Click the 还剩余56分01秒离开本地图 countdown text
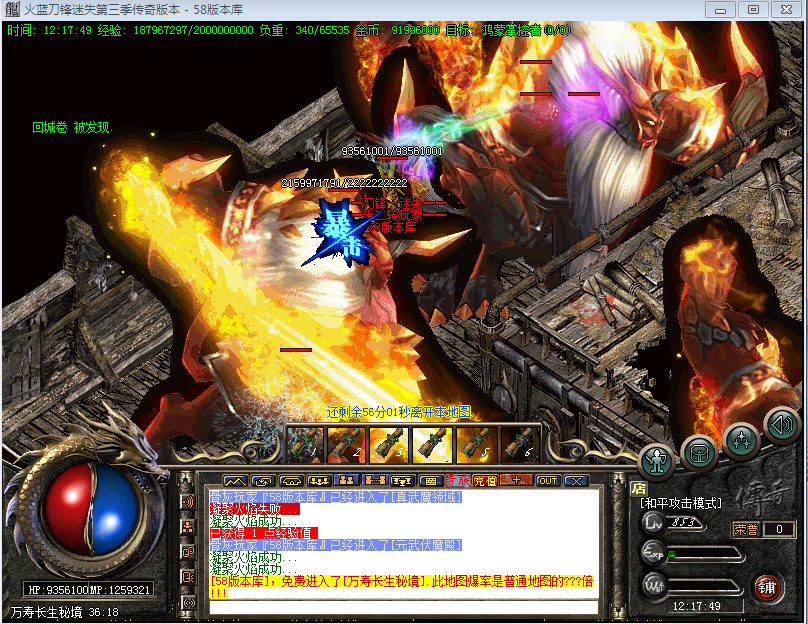808x624 pixels. (399, 412)
